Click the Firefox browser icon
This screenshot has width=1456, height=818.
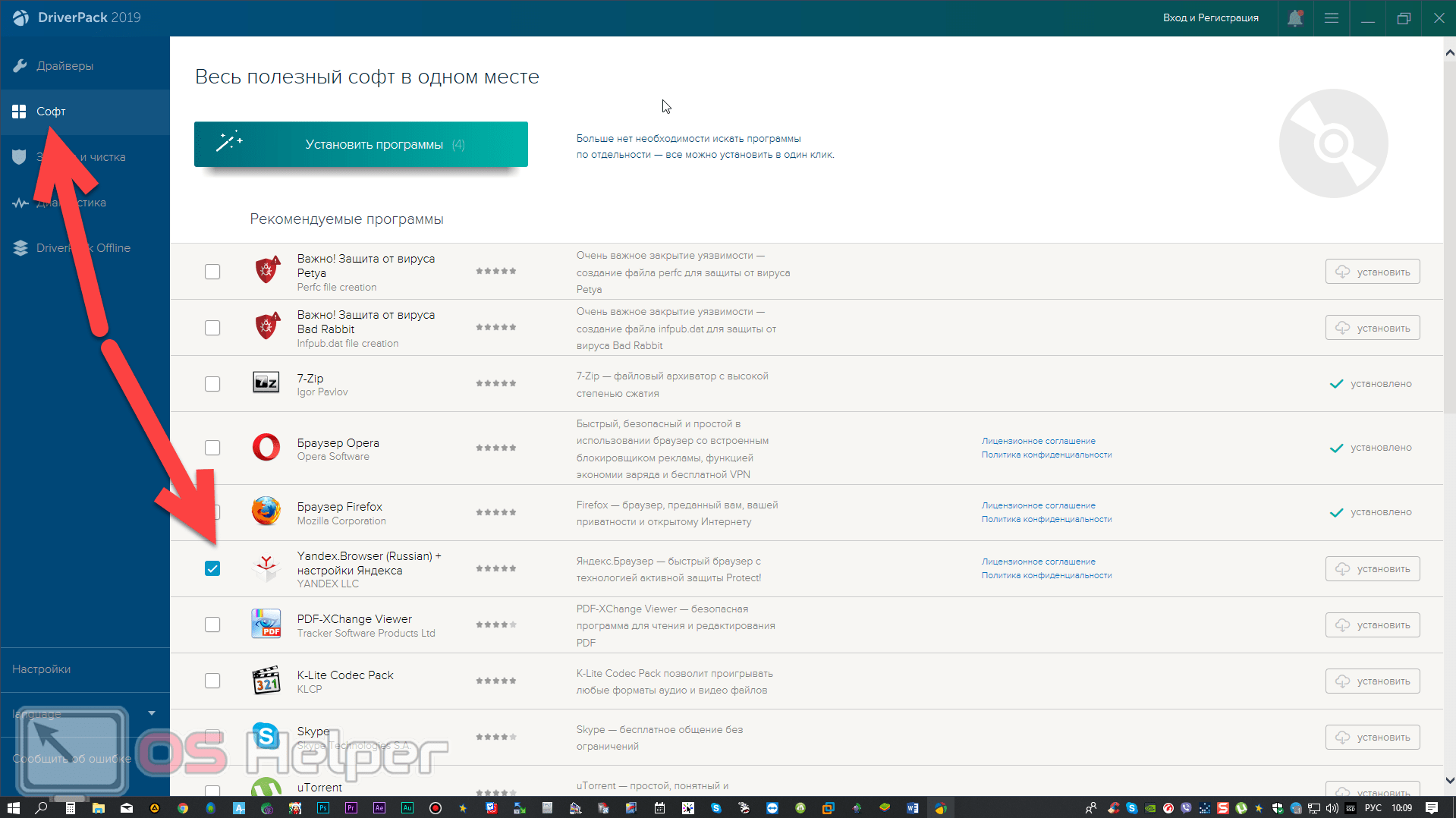pos(266,511)
